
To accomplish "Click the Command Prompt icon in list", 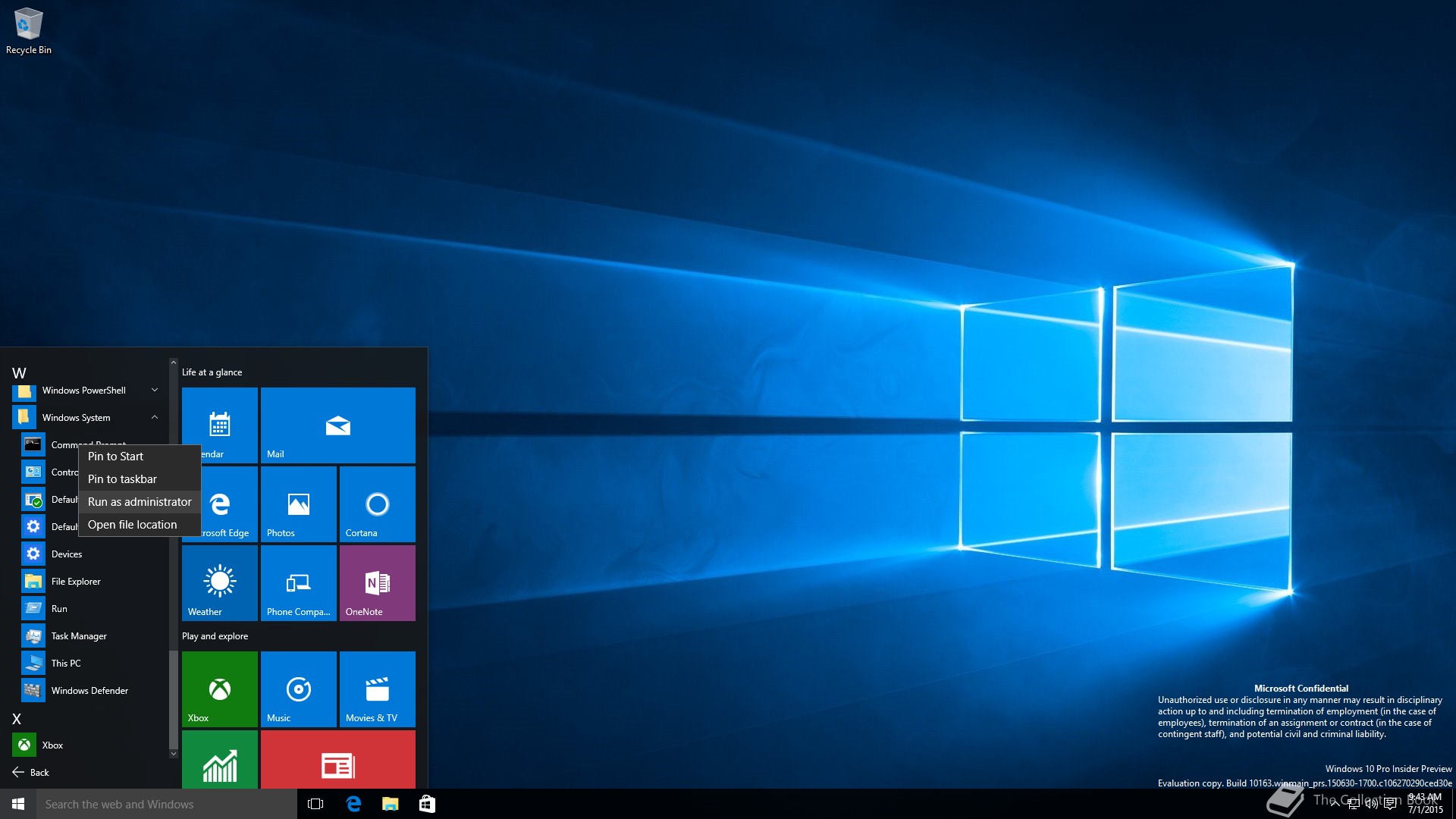I will click(x=33, y=445).
